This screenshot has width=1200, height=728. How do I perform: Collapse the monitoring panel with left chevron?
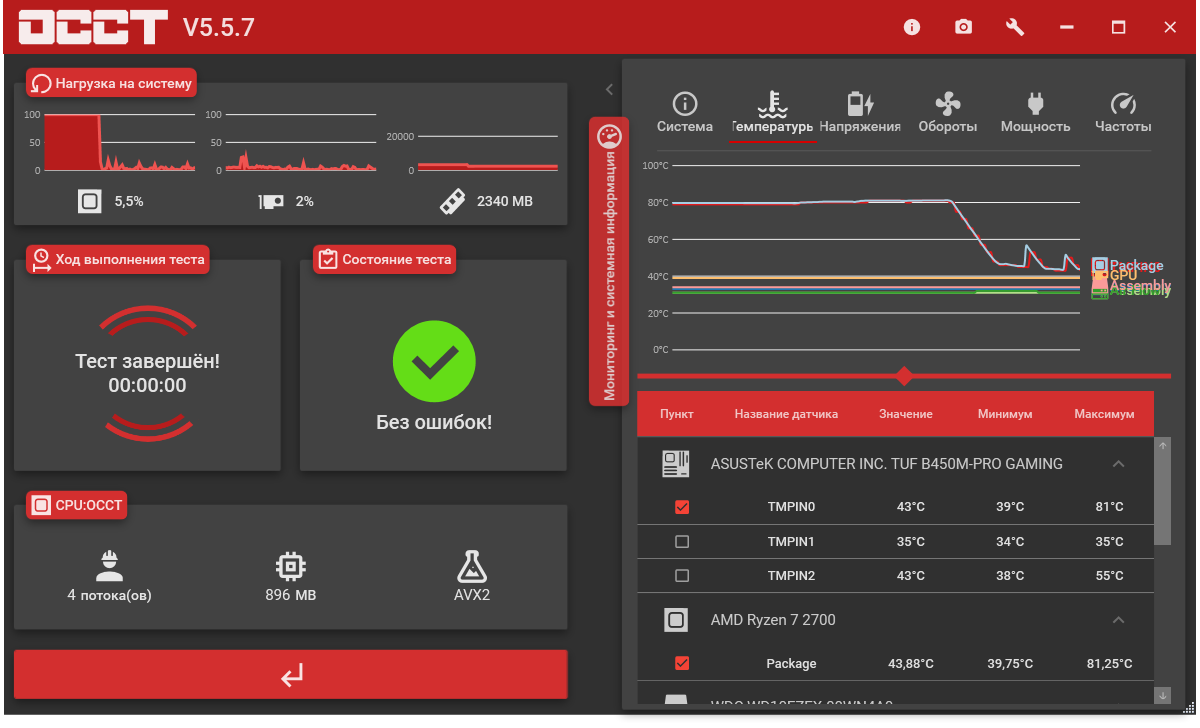pos(609,89)
